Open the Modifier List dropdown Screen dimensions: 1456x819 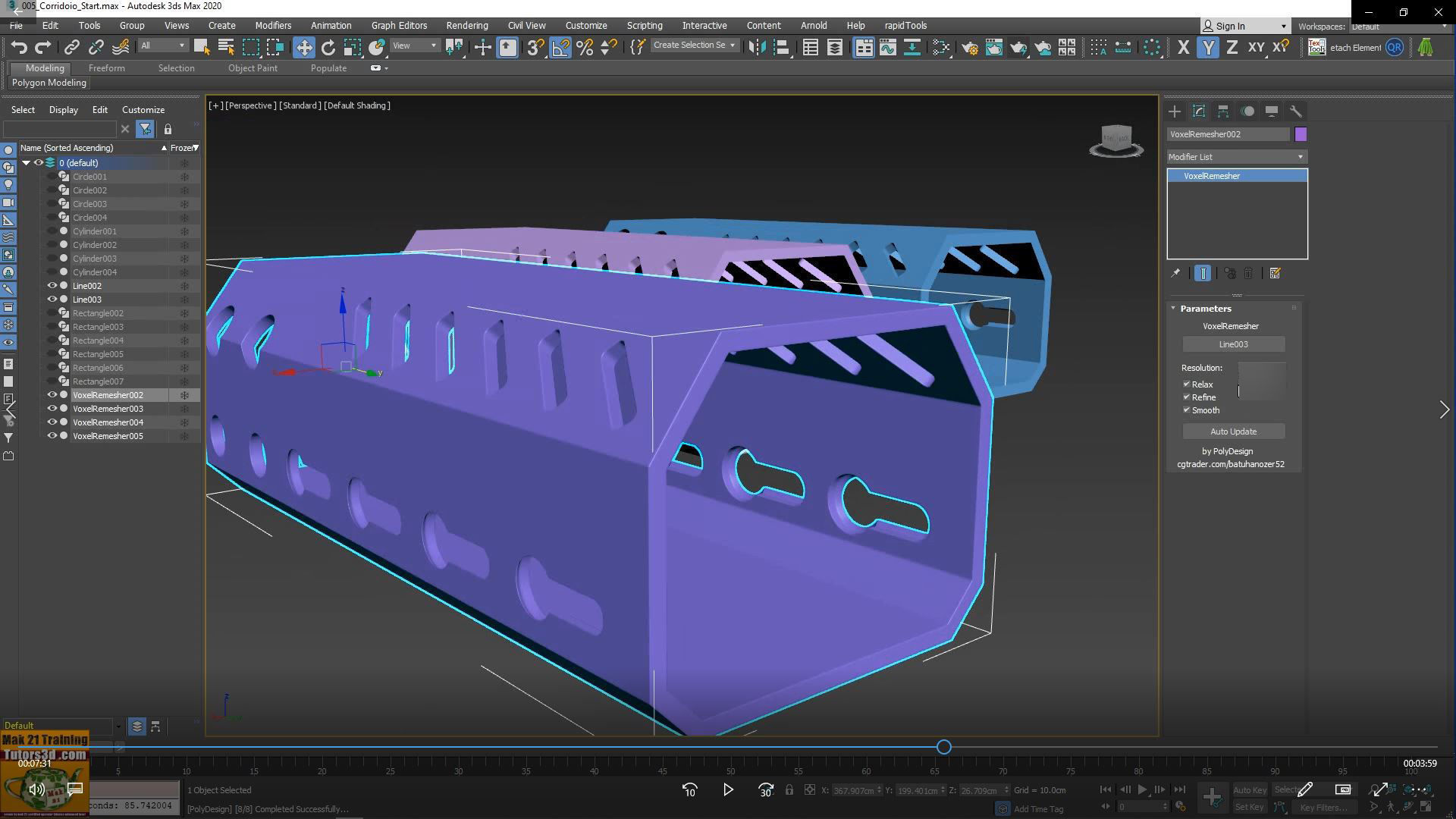(1236, 157)
